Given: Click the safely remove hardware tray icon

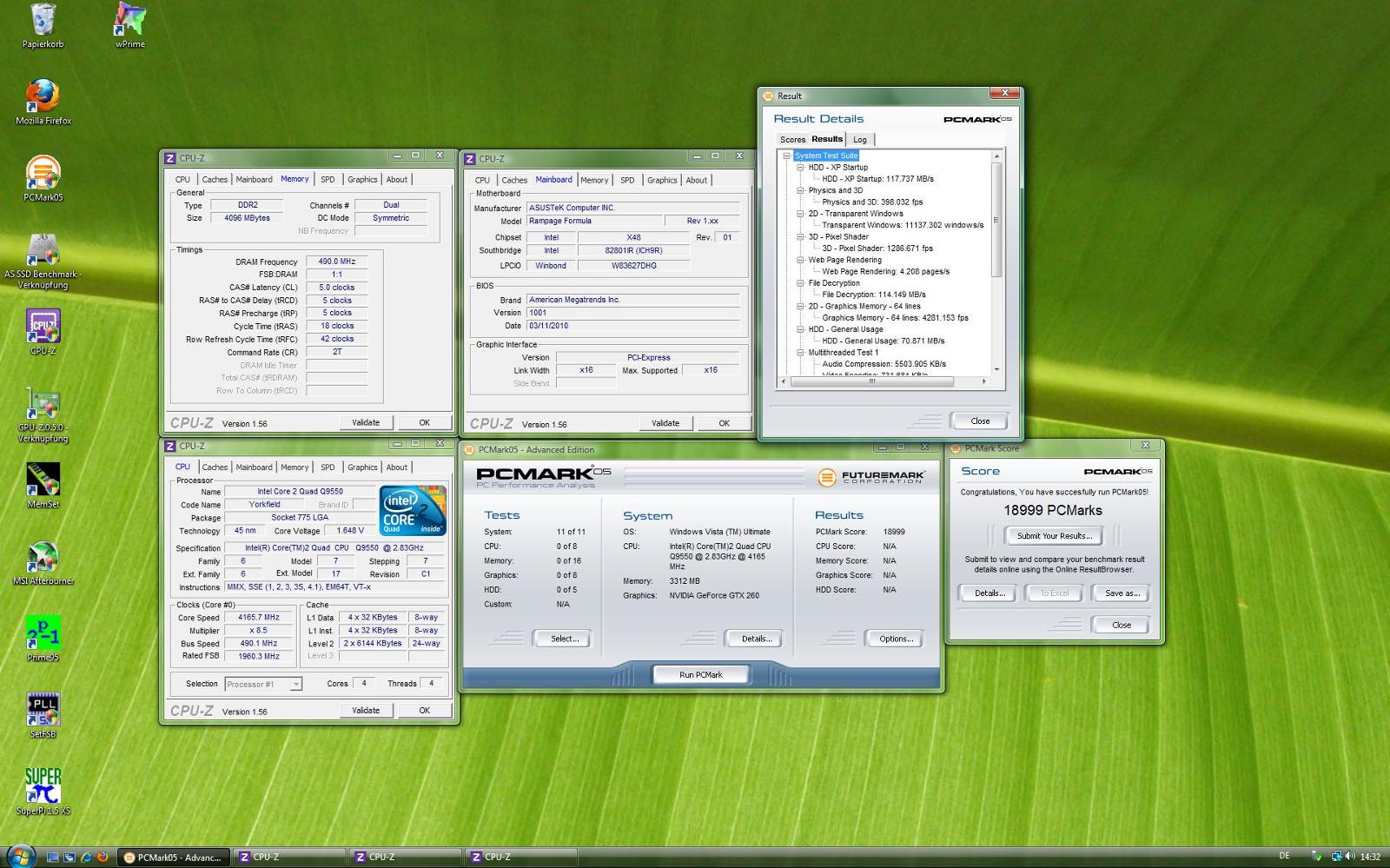Looking at the screenshot, I should click(x=1317, y=857).
